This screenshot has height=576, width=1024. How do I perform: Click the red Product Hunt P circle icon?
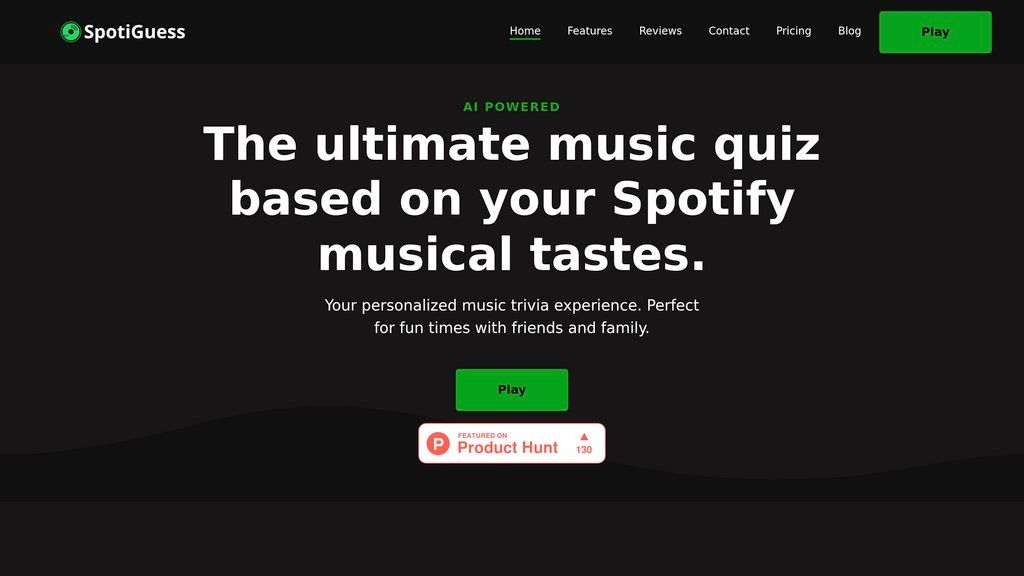438,443
